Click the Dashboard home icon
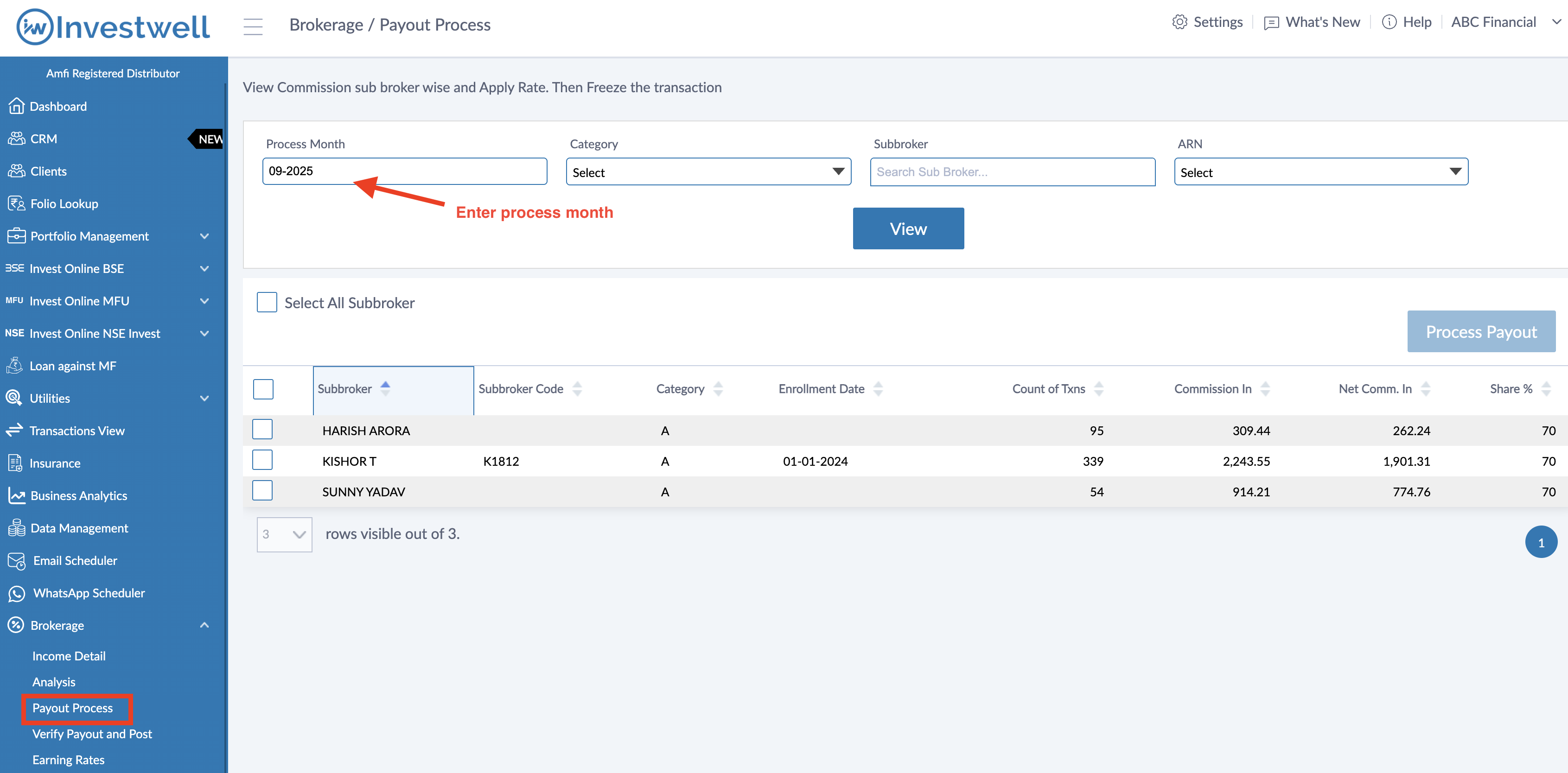 pos(16,107)
